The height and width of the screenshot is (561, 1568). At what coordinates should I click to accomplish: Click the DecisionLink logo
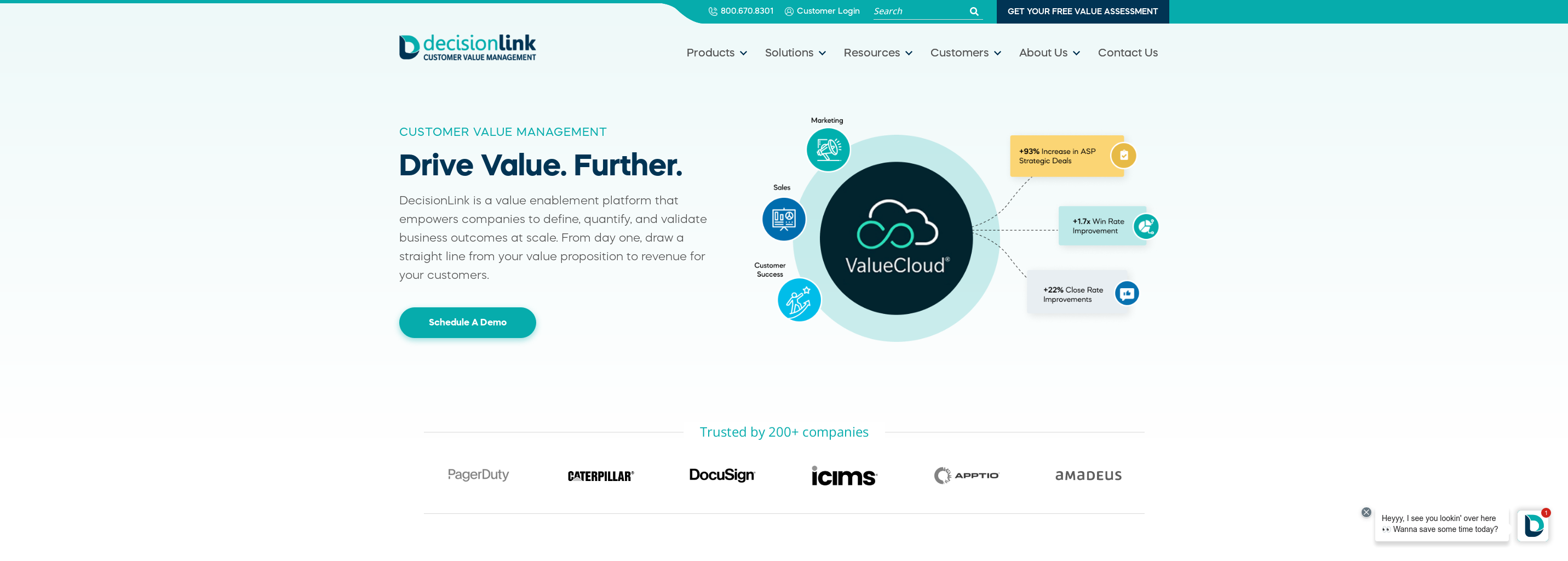(x=468, y=48)
